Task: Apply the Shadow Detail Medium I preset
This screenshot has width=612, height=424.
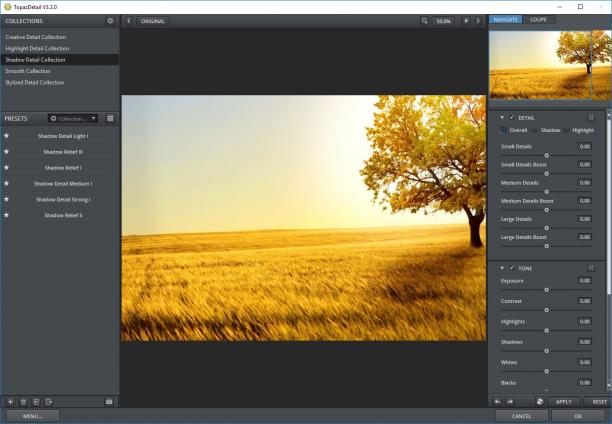Action: [x=63, y=183]
